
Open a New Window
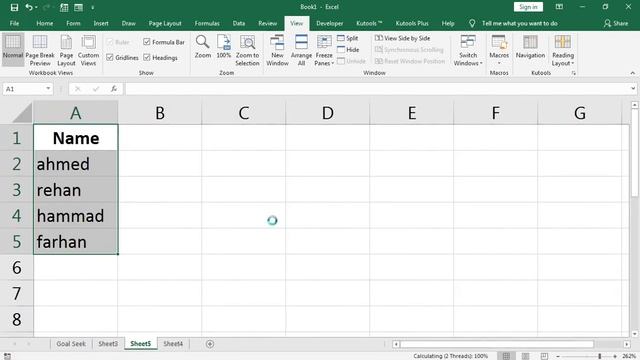[277, 50]
